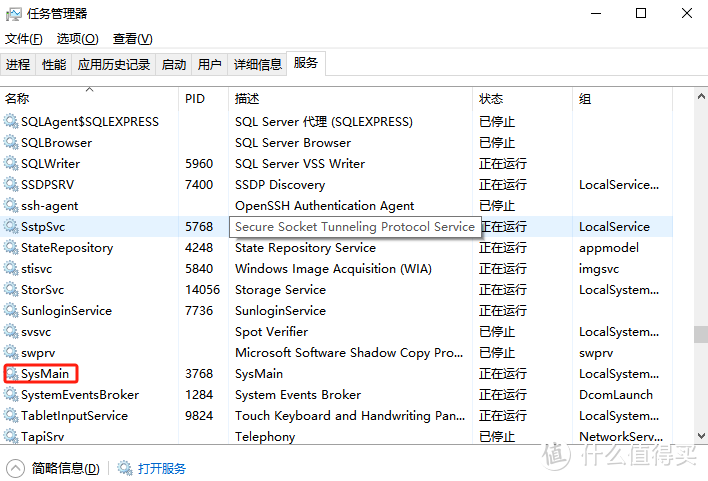The width and height of the screenshot is (708, 481).
Task: Collapse to 简略信息 using the circle arrow icon
Action: [15, 468]
